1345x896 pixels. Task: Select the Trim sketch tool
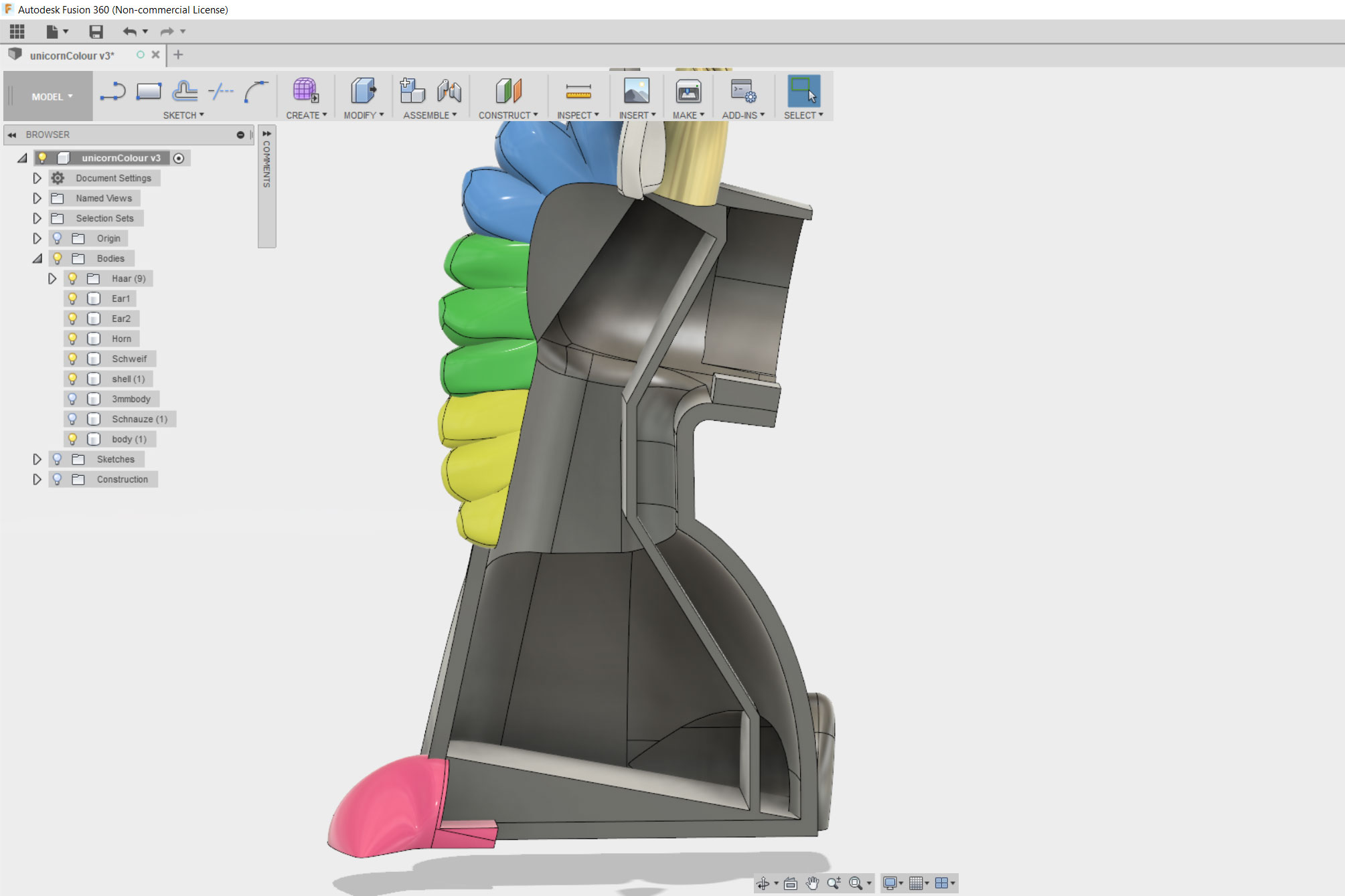[221, 91]
